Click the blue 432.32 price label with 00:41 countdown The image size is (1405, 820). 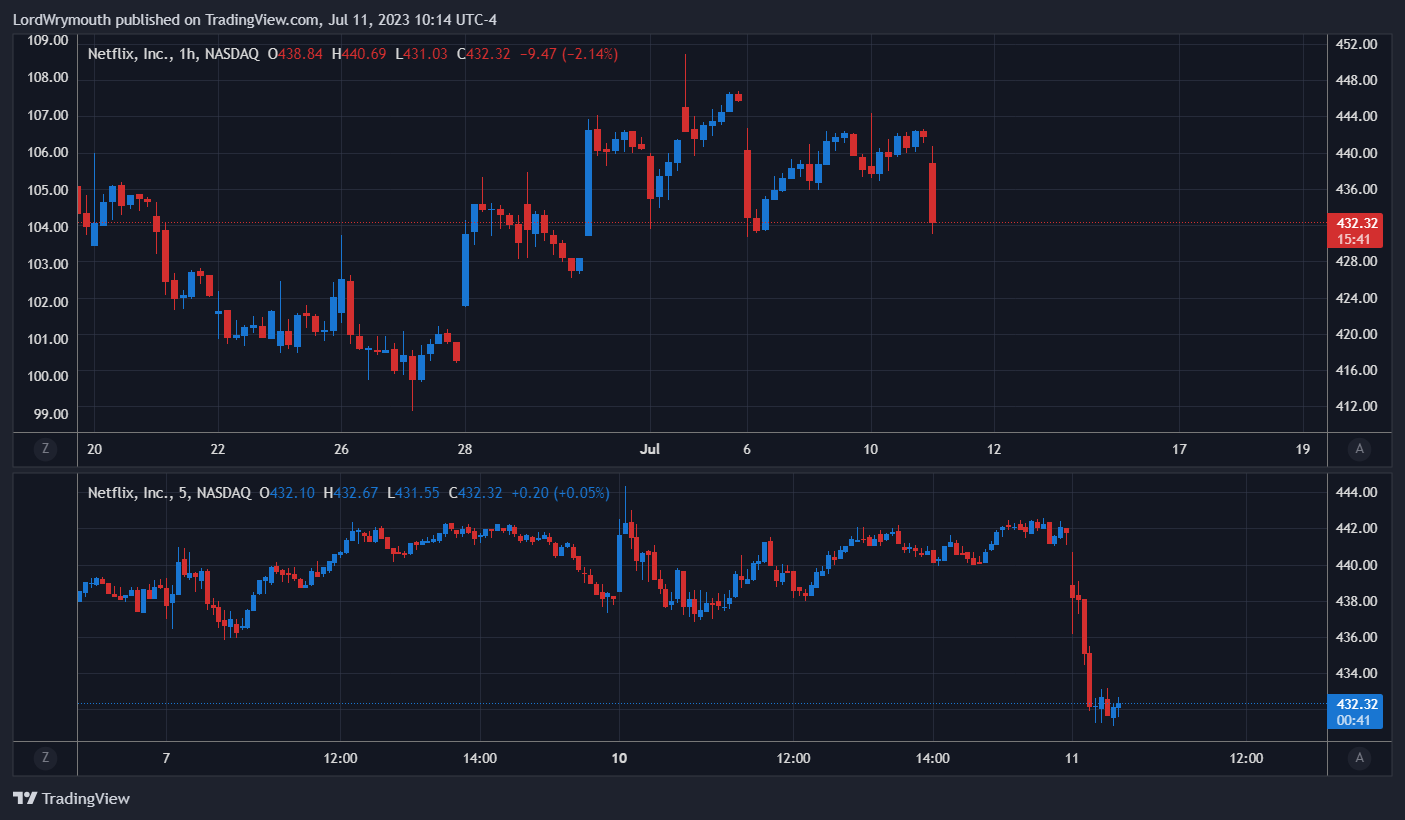point(1354,712)
